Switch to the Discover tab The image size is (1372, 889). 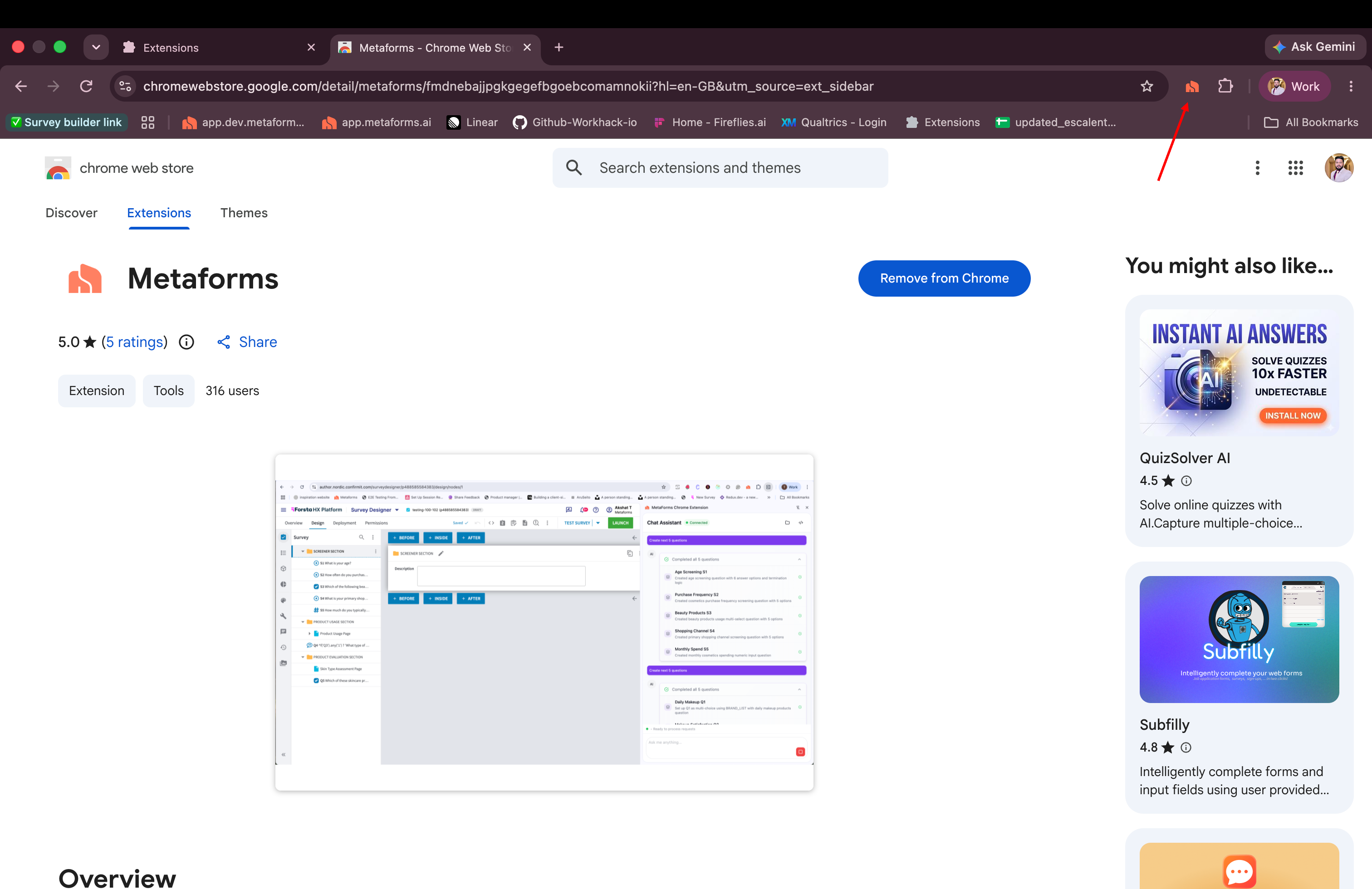pyautogui.click(x=72, y=213)
